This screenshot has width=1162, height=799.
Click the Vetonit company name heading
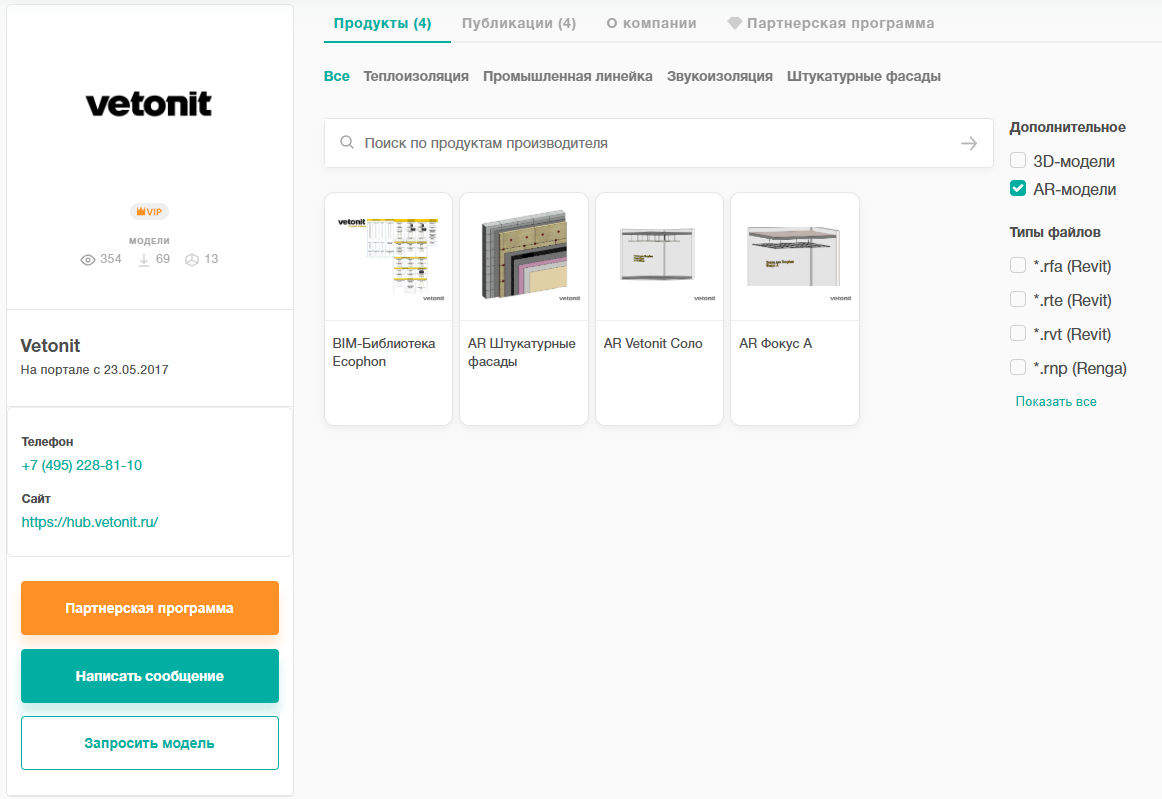[x=50, y=345]
